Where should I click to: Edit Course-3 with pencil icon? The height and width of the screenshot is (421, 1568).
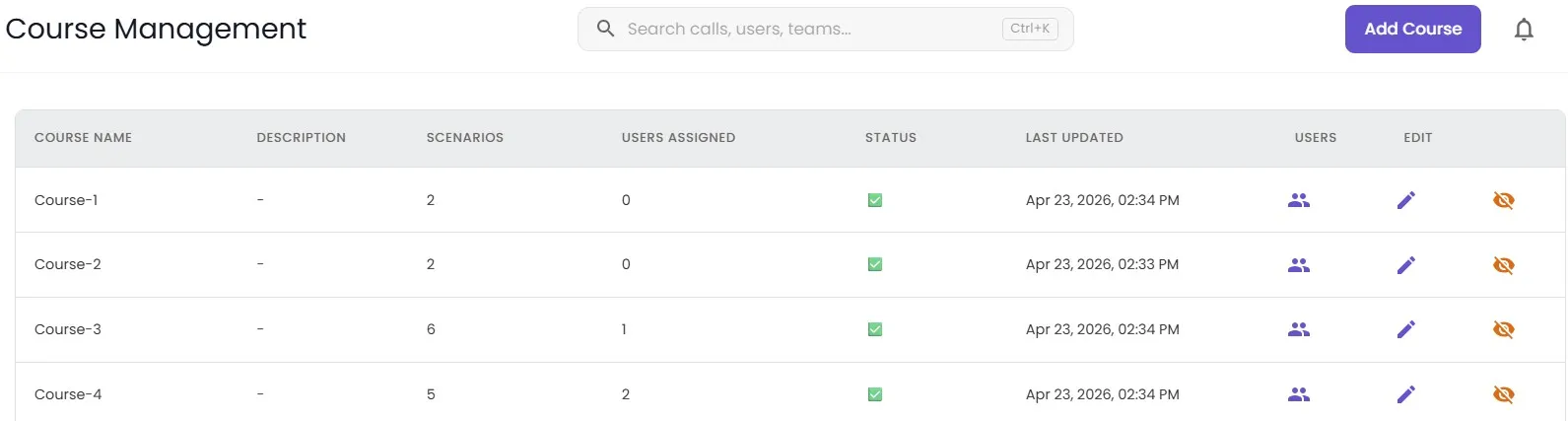(x=1406, y=329)
